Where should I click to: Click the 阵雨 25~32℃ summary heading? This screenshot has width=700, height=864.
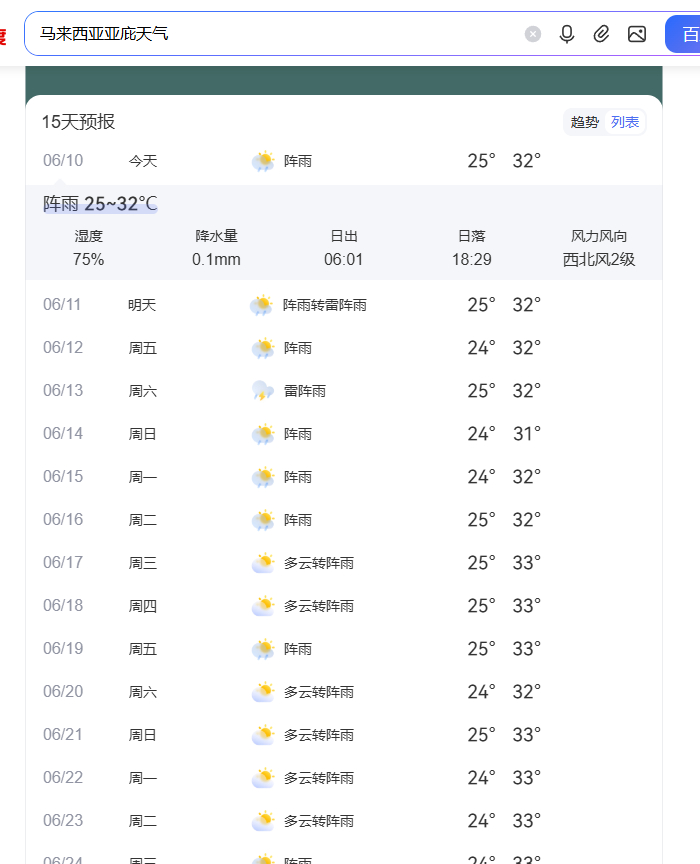tap(100, 204)
